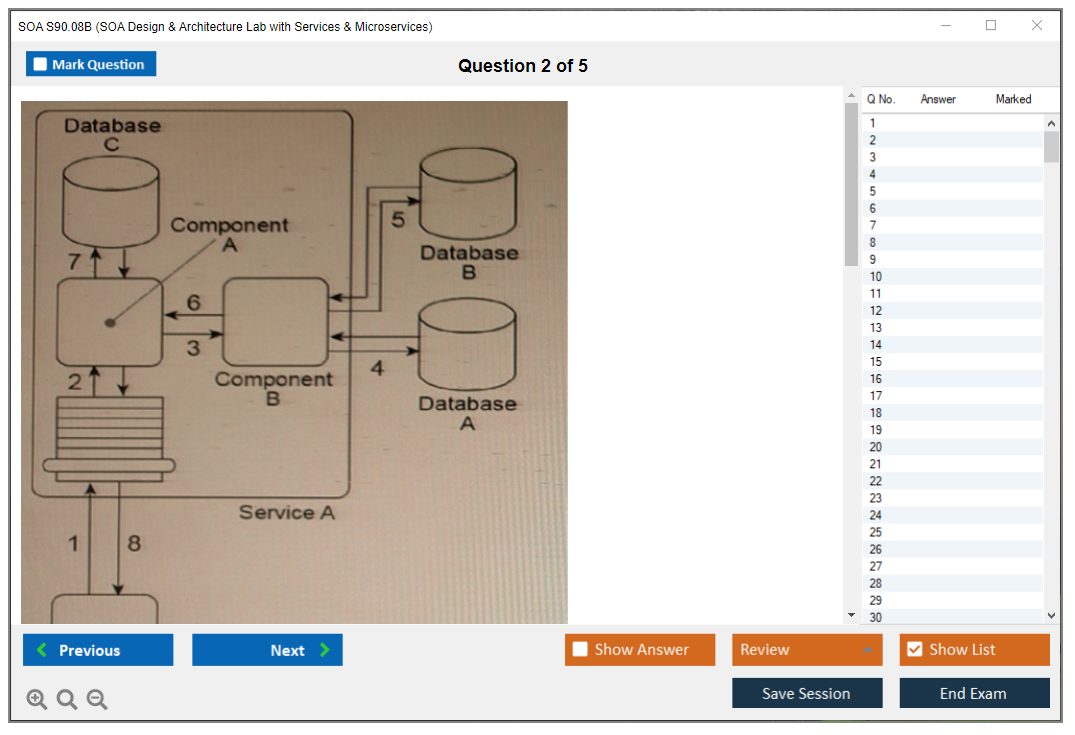Click the reset zoom magnifier icon
This screenshot has width=1075, height=735.
pos(67,700)
